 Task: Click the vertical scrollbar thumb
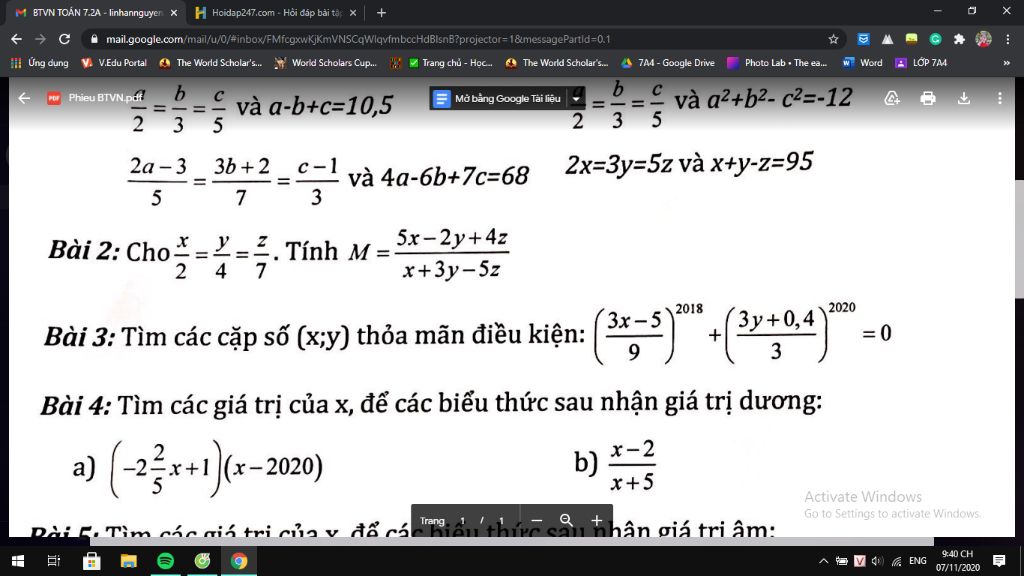pyautogui.click(x=1019, y=238)
